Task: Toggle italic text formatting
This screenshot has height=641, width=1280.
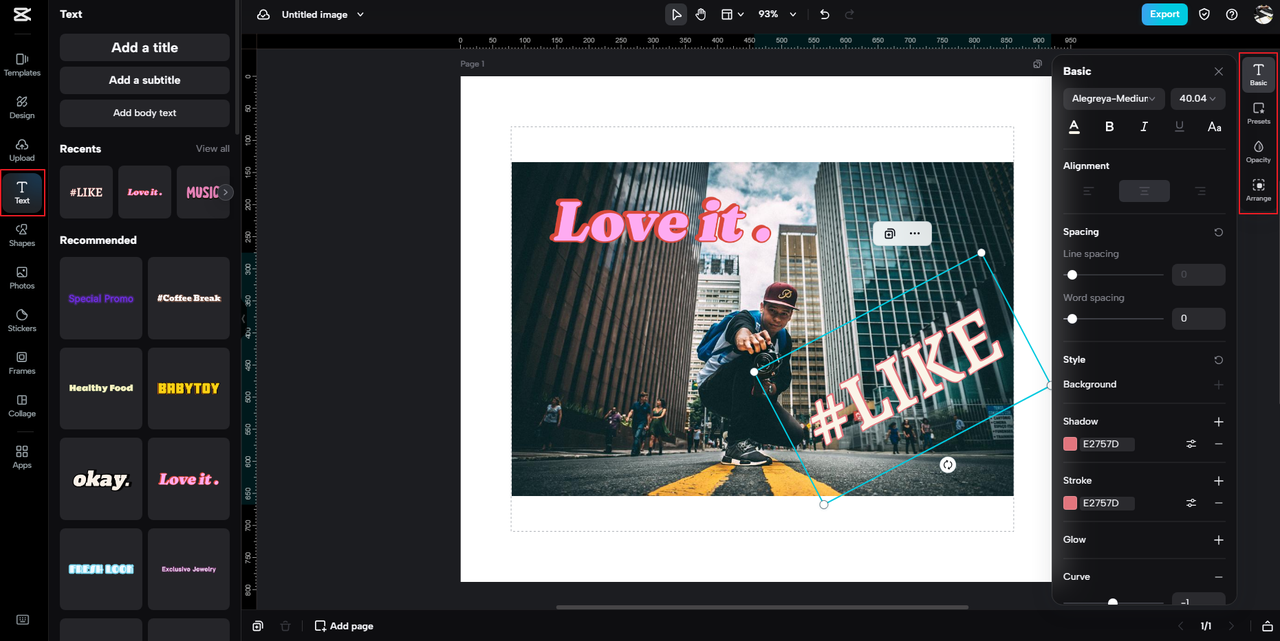Action: 1144,127
